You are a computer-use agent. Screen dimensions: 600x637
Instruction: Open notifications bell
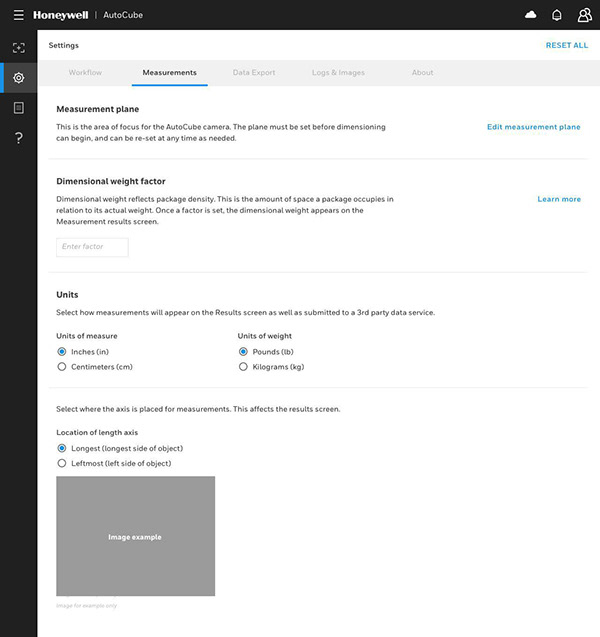click(557, 15)
